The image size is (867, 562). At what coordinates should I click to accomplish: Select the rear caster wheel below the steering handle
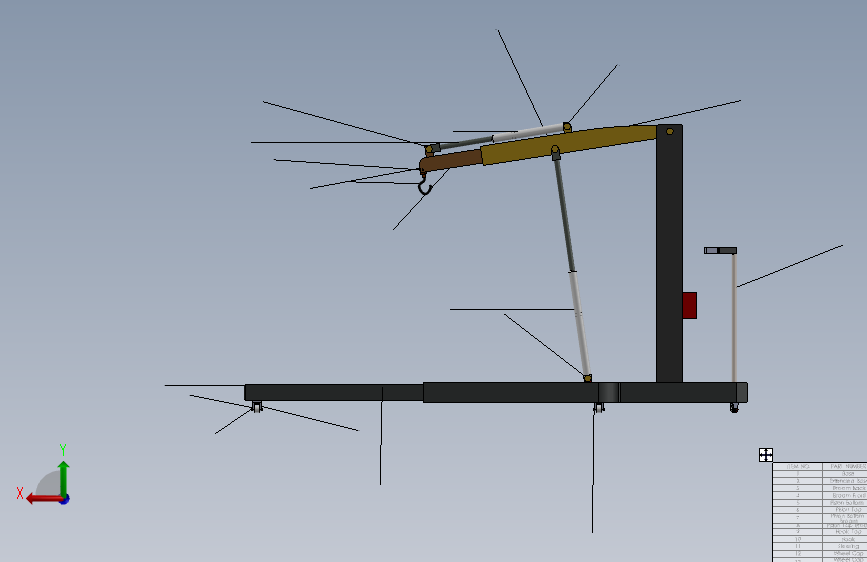pyautogui.click(x=734, y=408)
